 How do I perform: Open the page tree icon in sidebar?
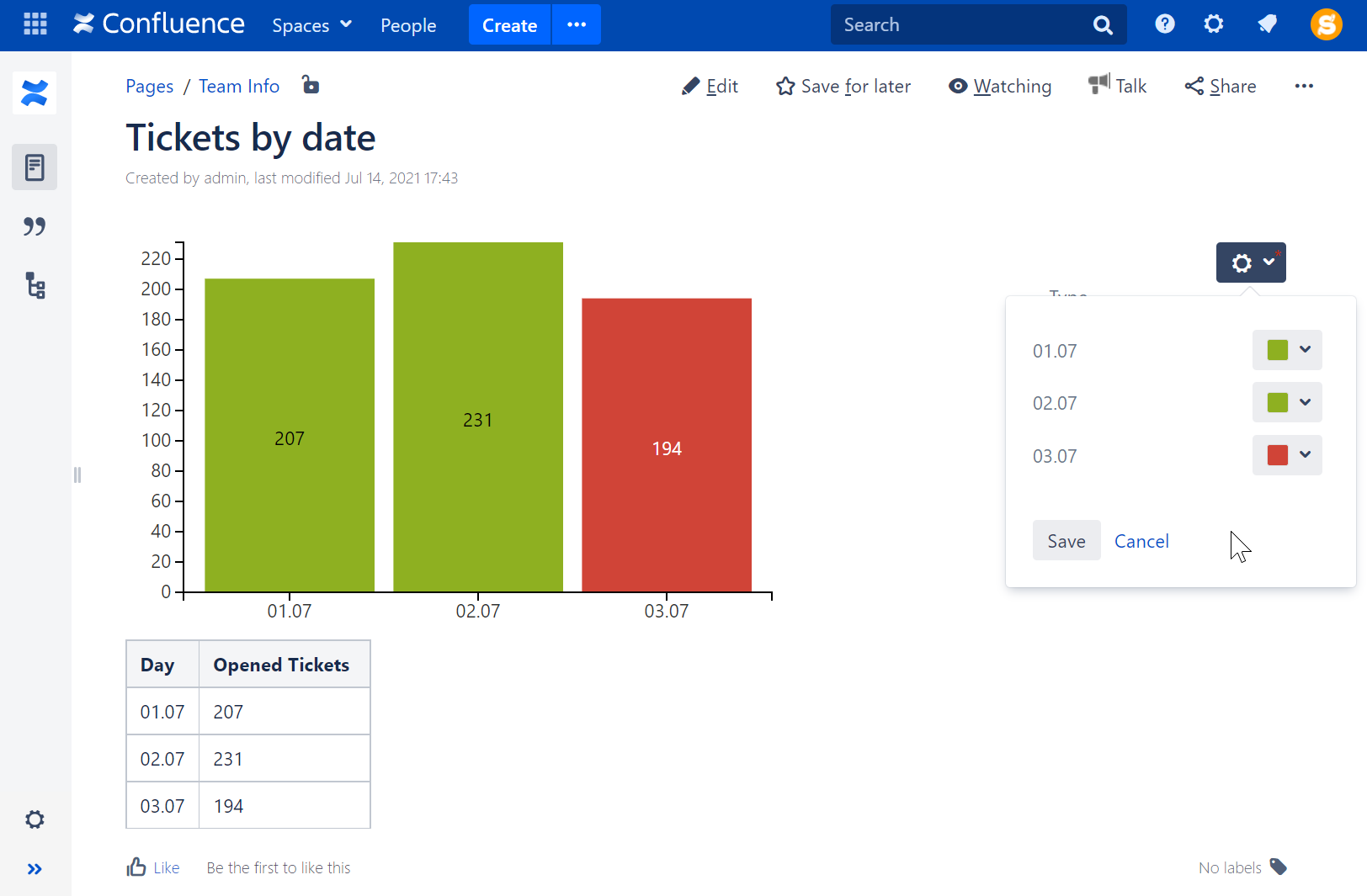tap(35, 286)
